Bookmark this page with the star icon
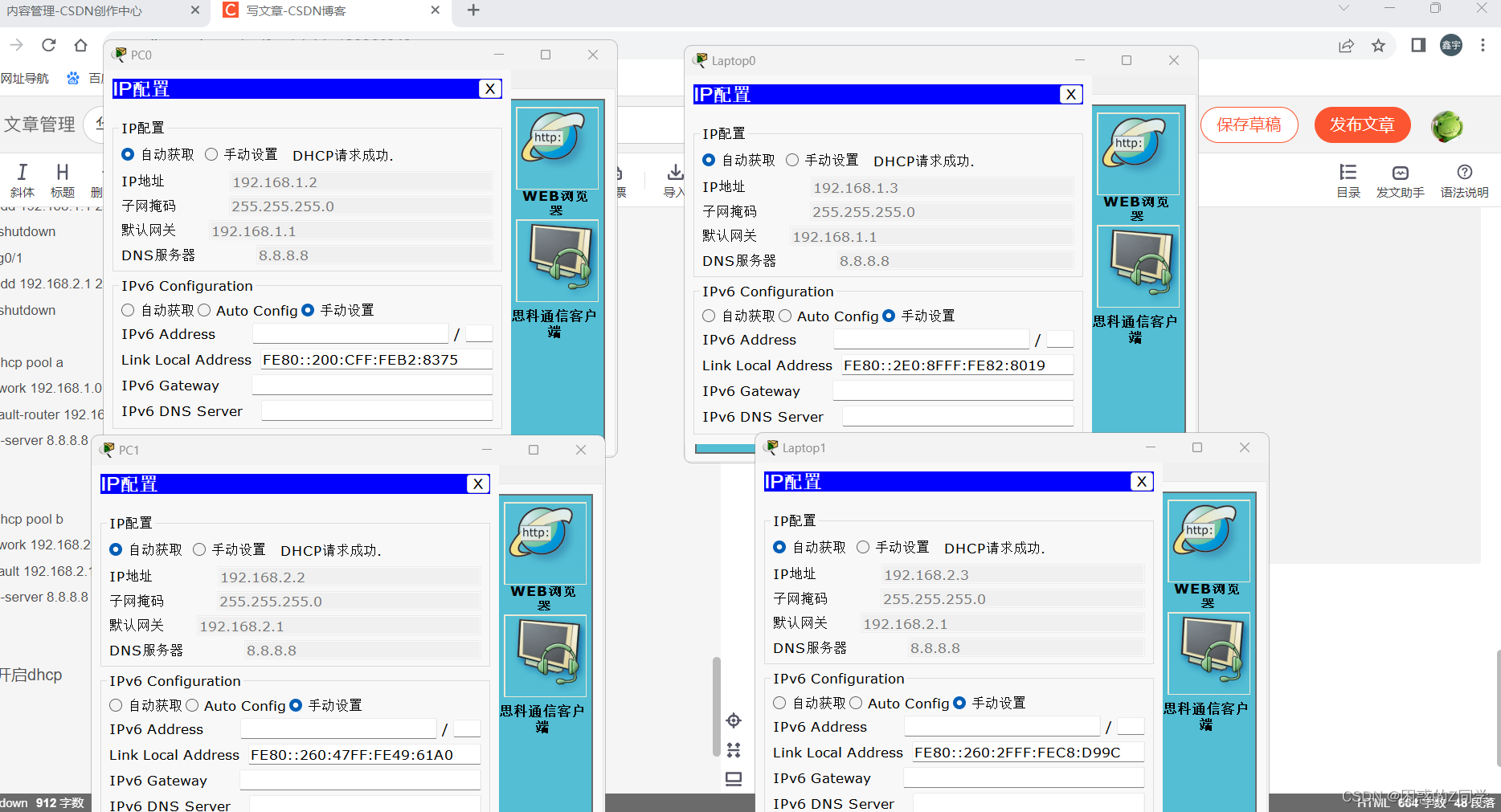Image resolution: width=1501 pixels, height=812 pixels. pos(1379,46)
